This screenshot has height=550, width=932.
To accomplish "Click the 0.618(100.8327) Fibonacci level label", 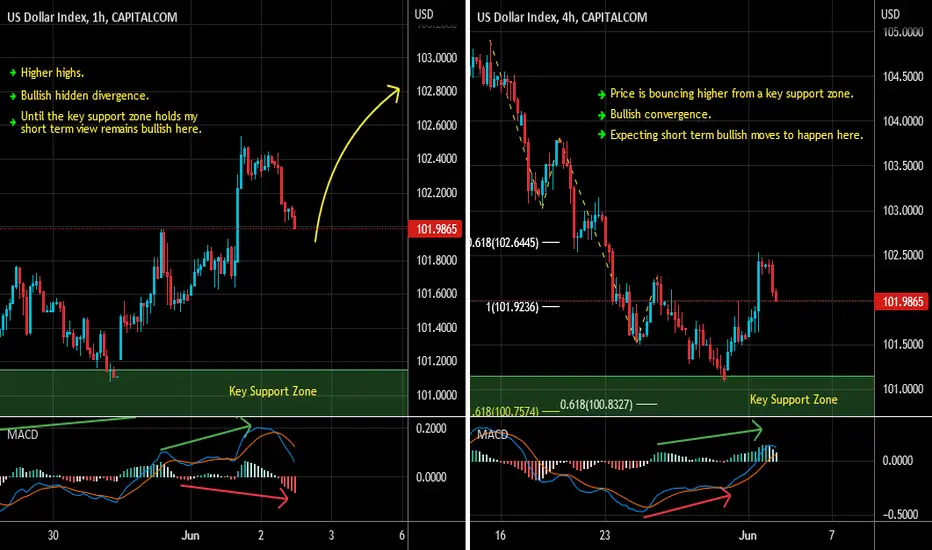I will pos(596,405).
